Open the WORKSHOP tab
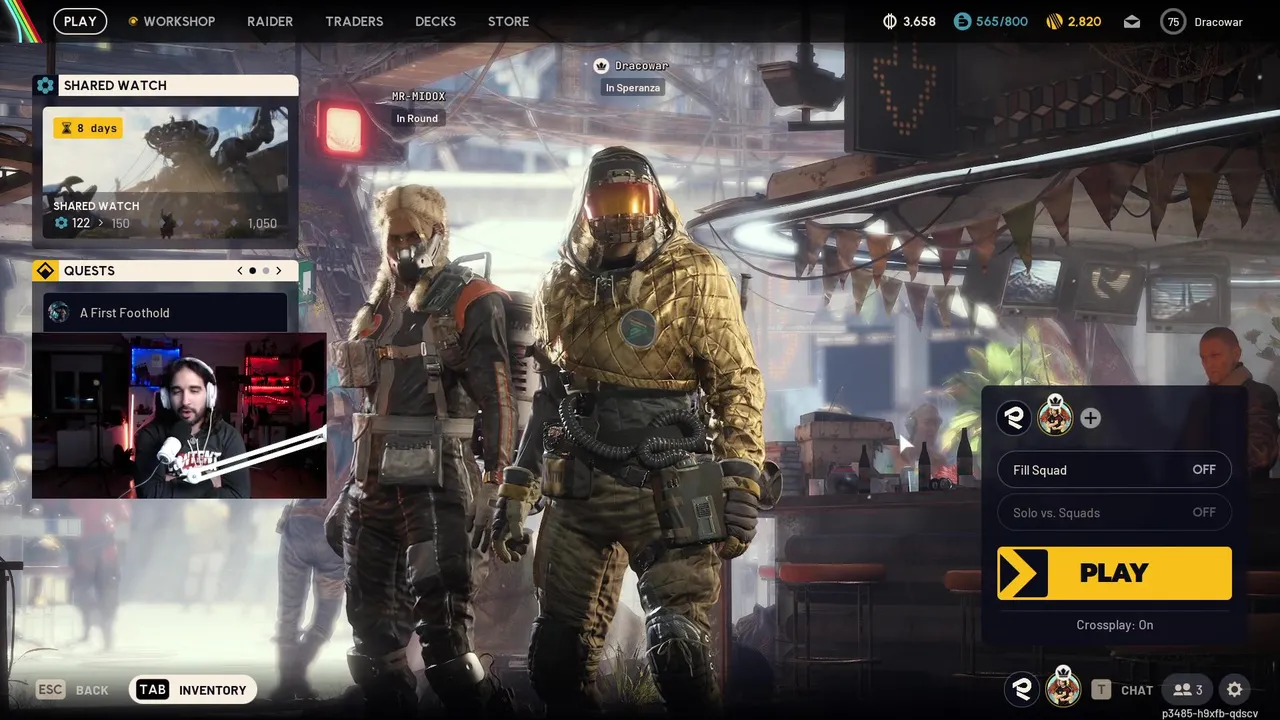 [x=172, y=21]
